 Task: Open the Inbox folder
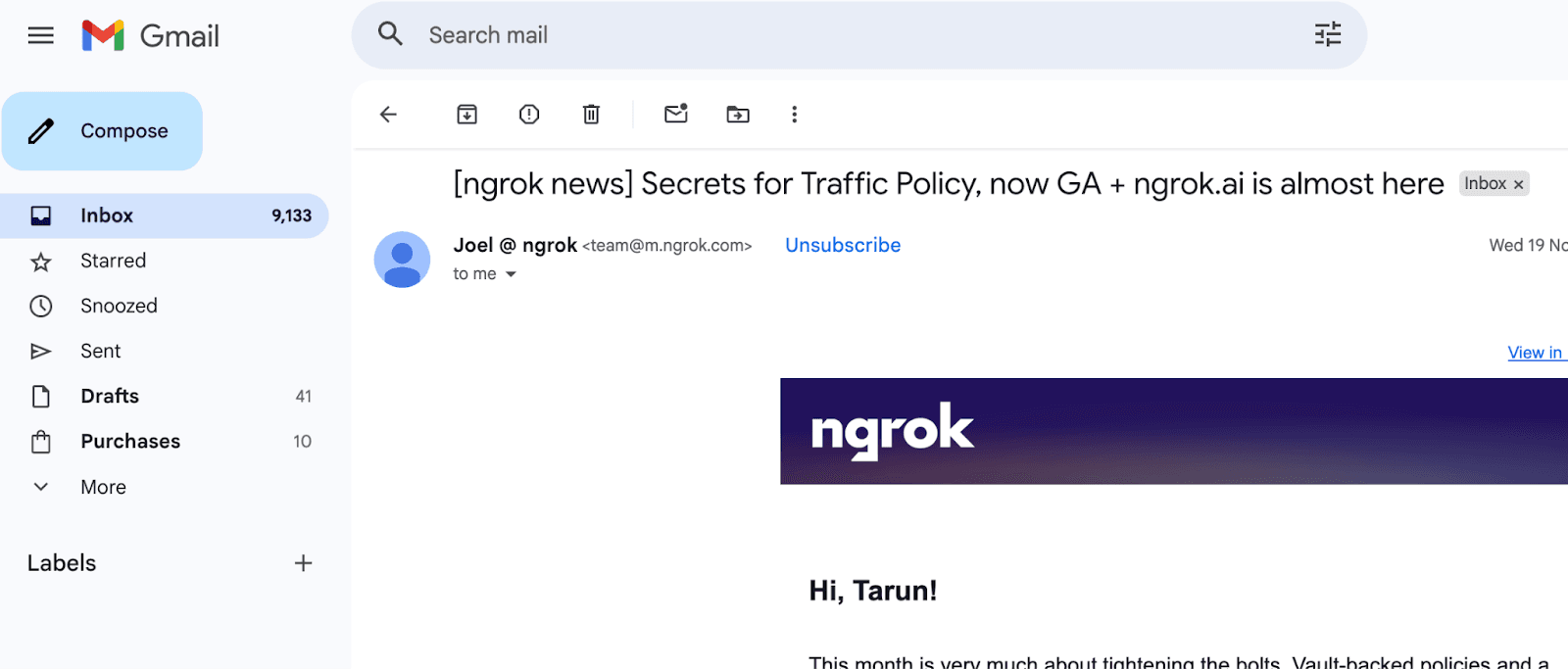click(164, 215)
